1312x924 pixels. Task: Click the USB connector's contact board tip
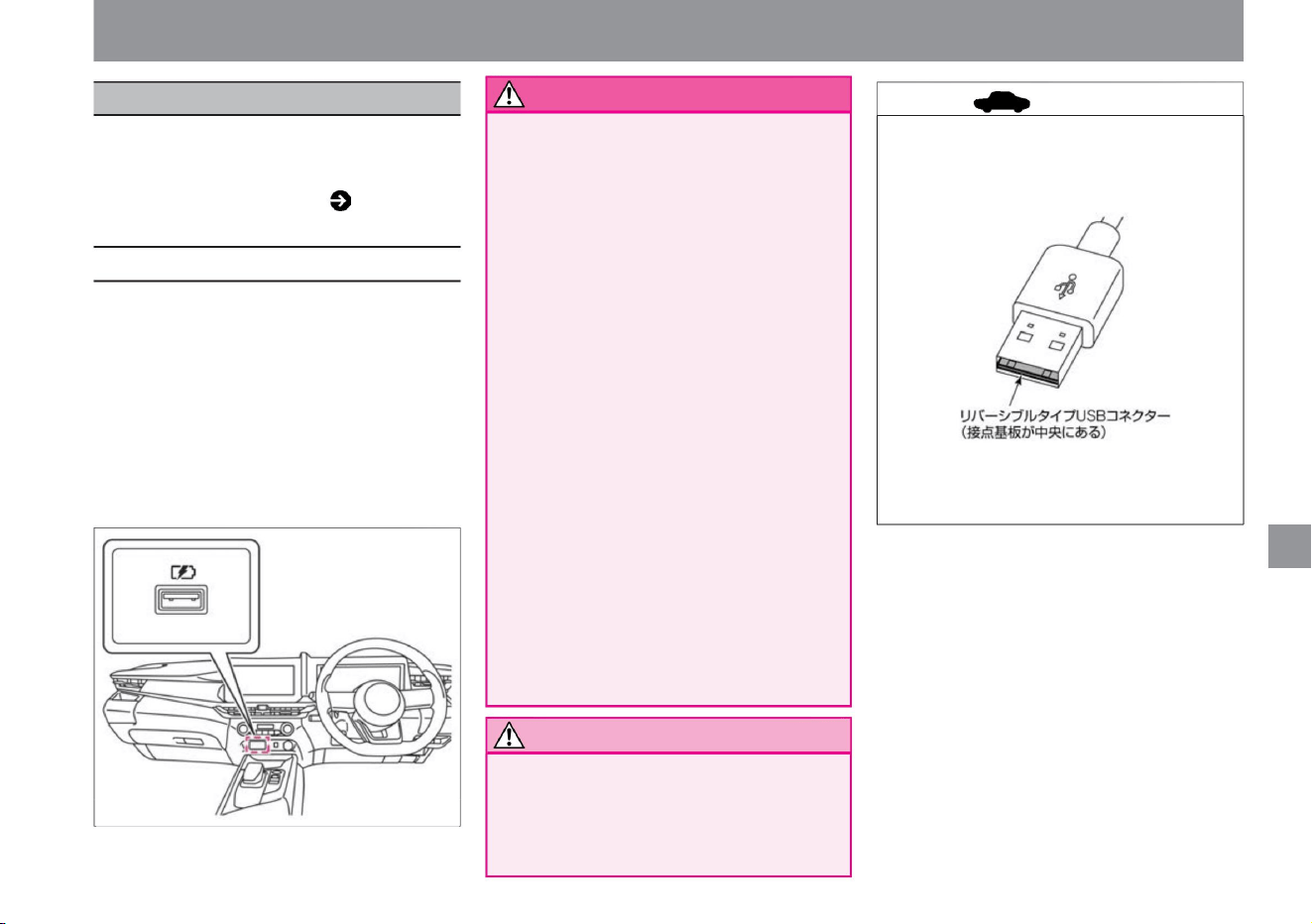1025,374
